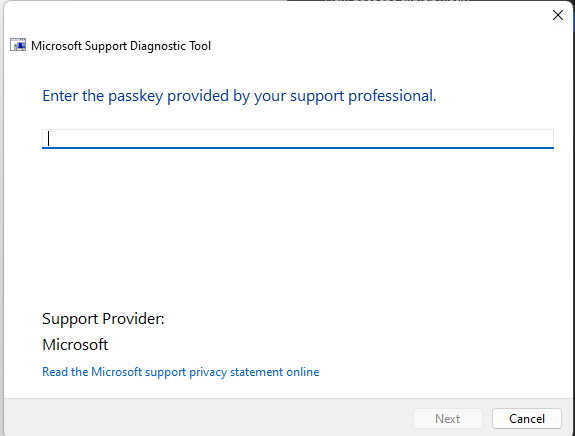Viewport: 575px width, 436px height.
Task: Focus the passkey text input field
Action: click(x=298, y=139)
